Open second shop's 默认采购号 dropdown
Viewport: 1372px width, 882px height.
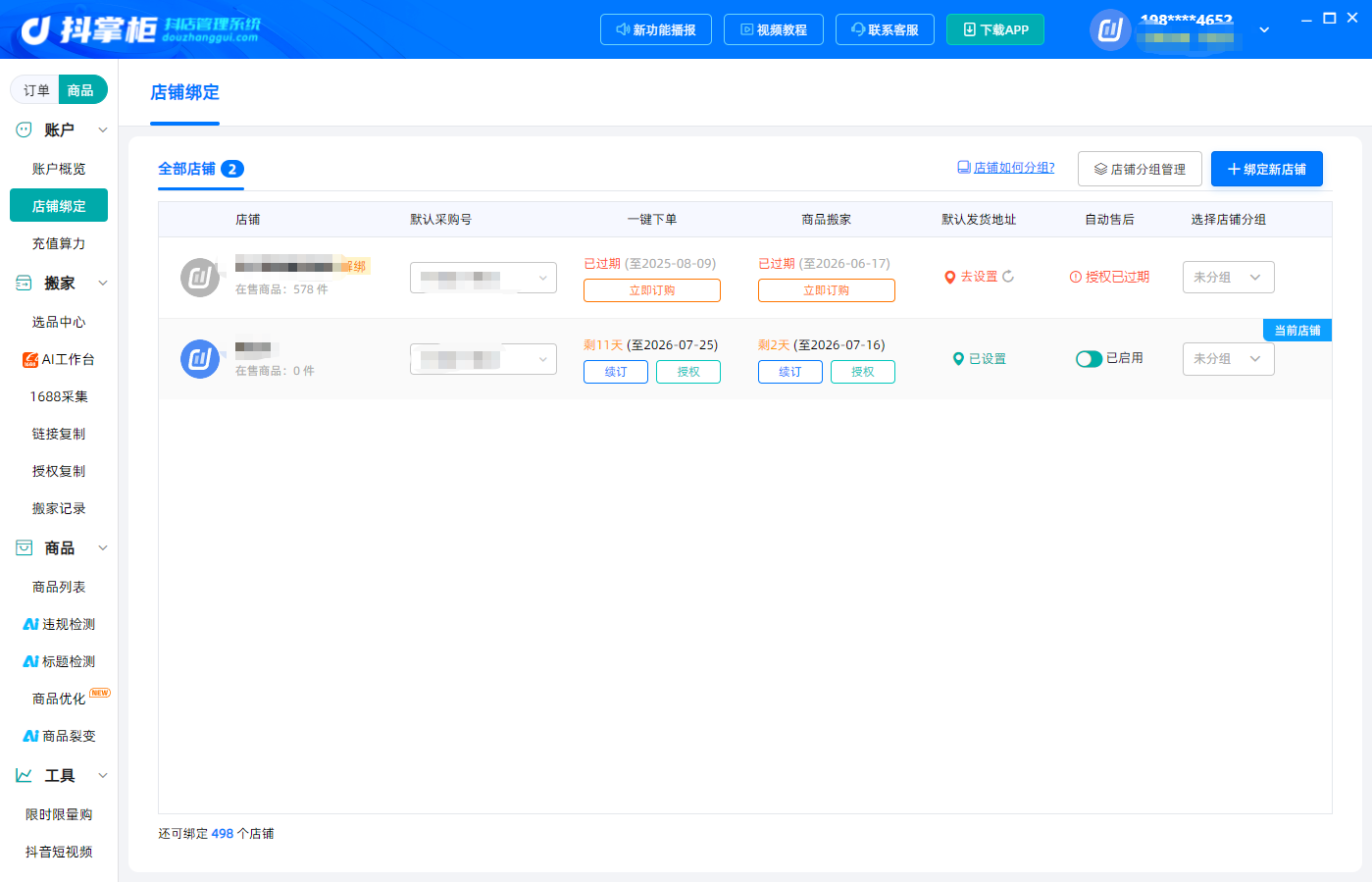[x=483, y=359]
